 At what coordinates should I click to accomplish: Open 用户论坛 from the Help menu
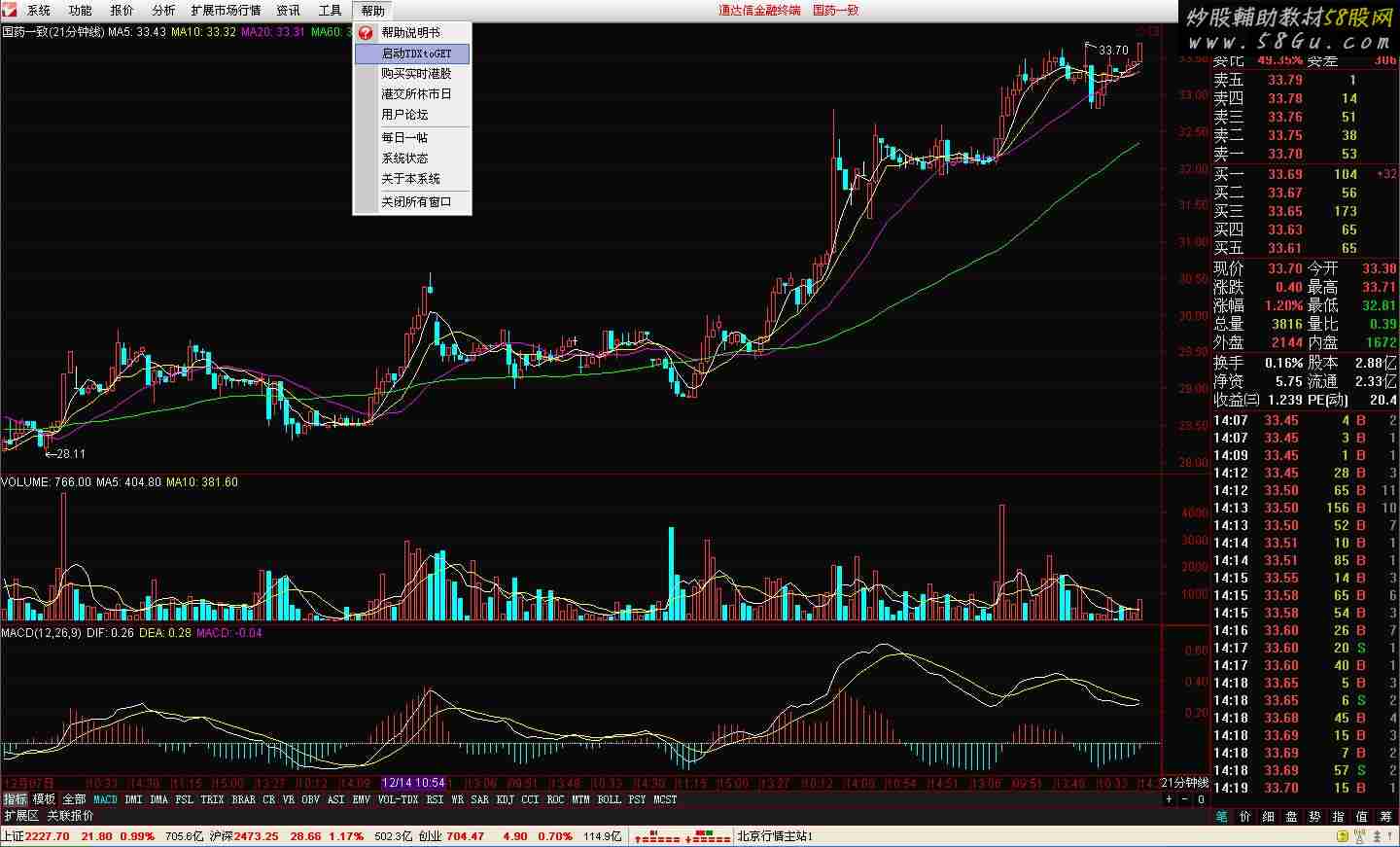pos(412,114)
